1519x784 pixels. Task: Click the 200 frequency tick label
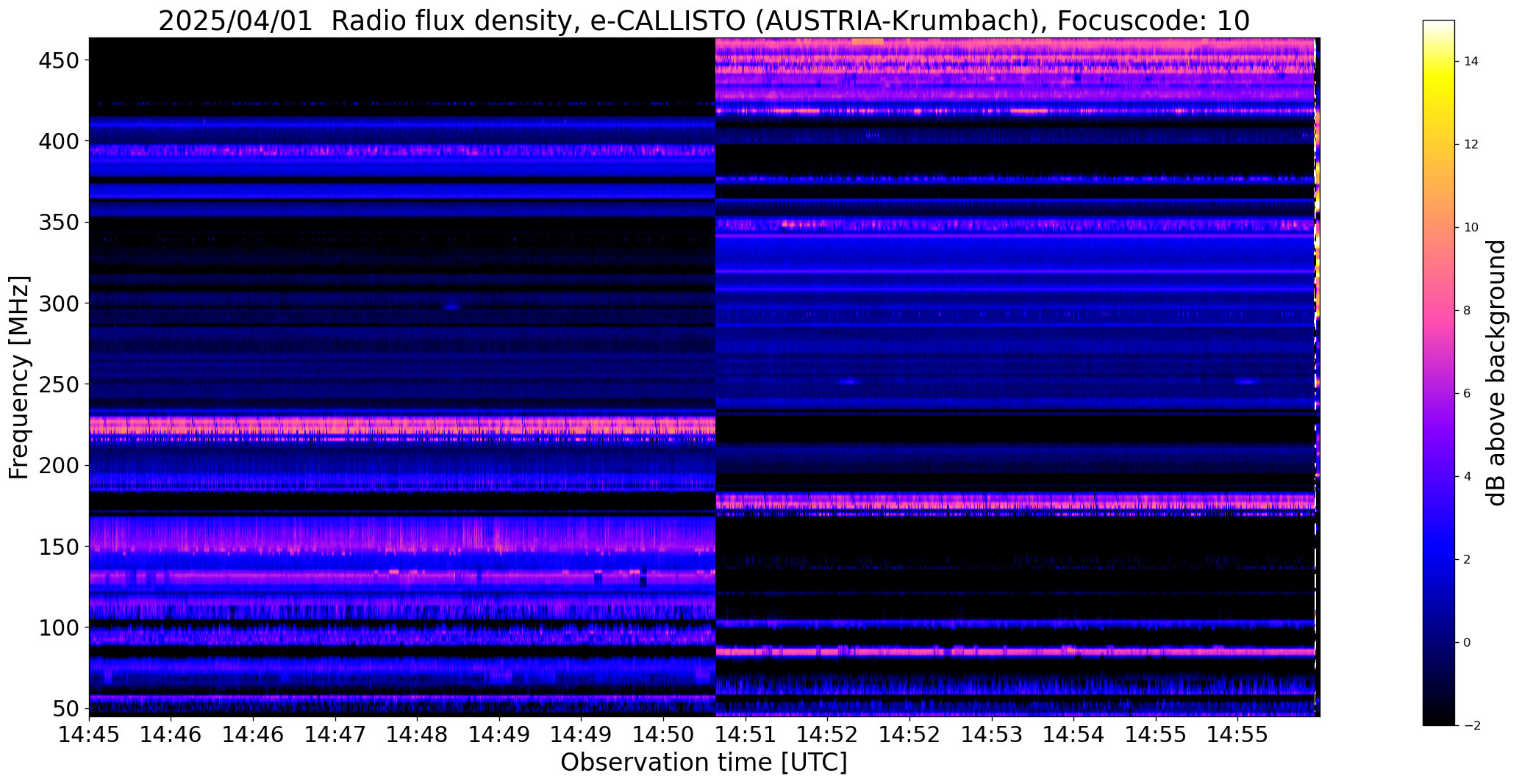point(57,465)
